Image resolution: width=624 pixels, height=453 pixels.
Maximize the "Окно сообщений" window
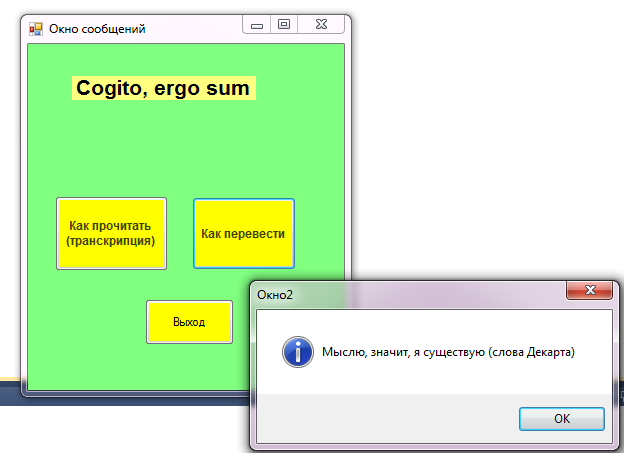point(284,25)
